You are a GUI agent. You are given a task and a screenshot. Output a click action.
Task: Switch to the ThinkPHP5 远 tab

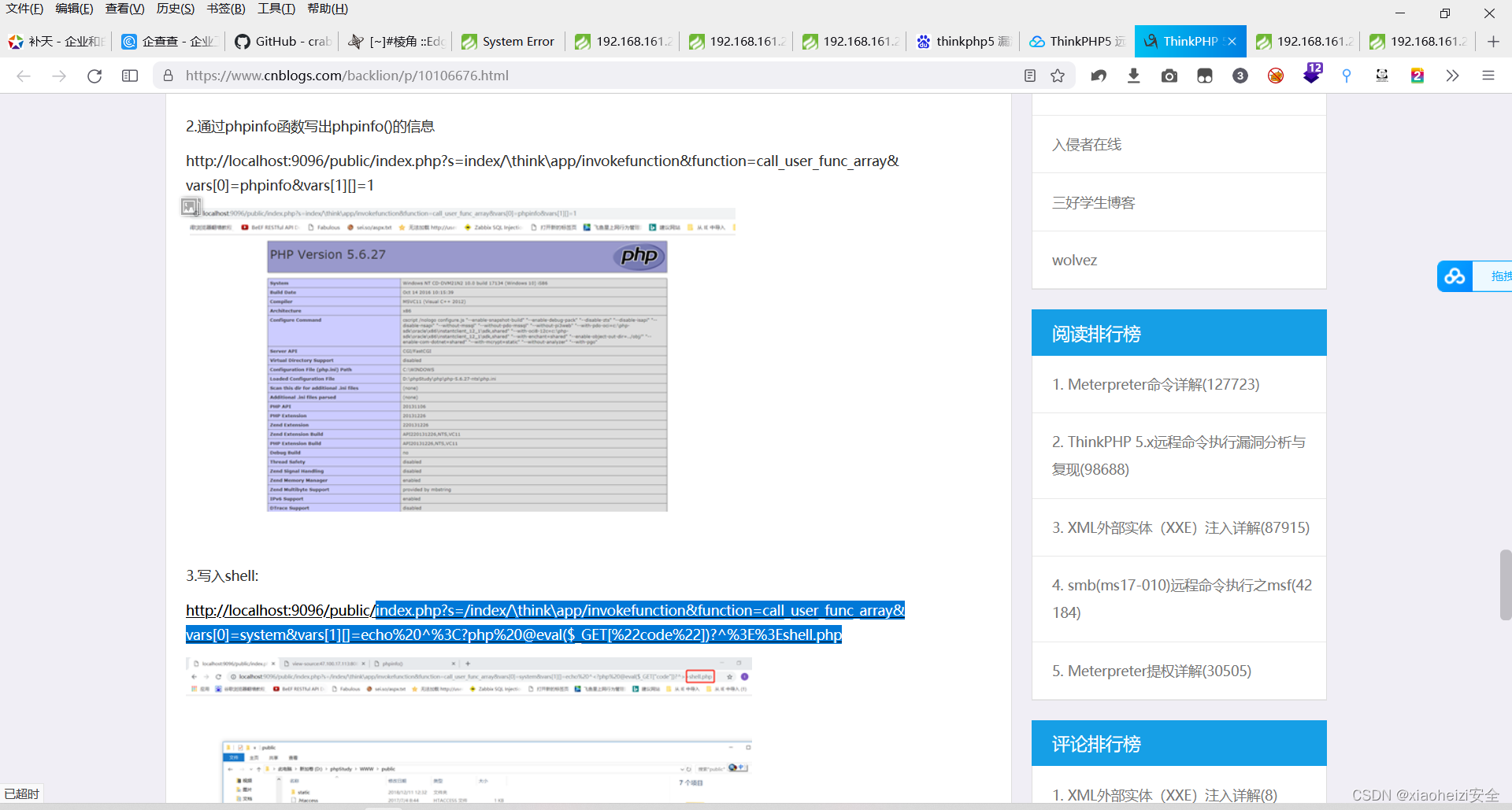(x=1077, y=42)
